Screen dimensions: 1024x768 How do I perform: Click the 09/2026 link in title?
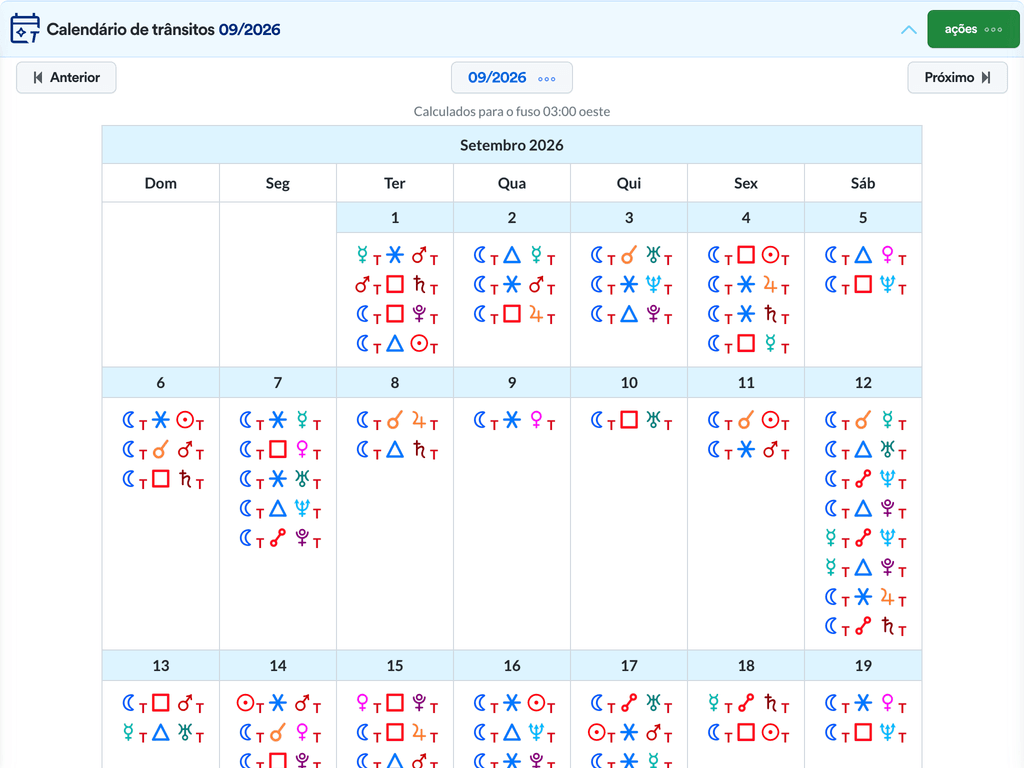pyautogui.click(x=249, y=29)
